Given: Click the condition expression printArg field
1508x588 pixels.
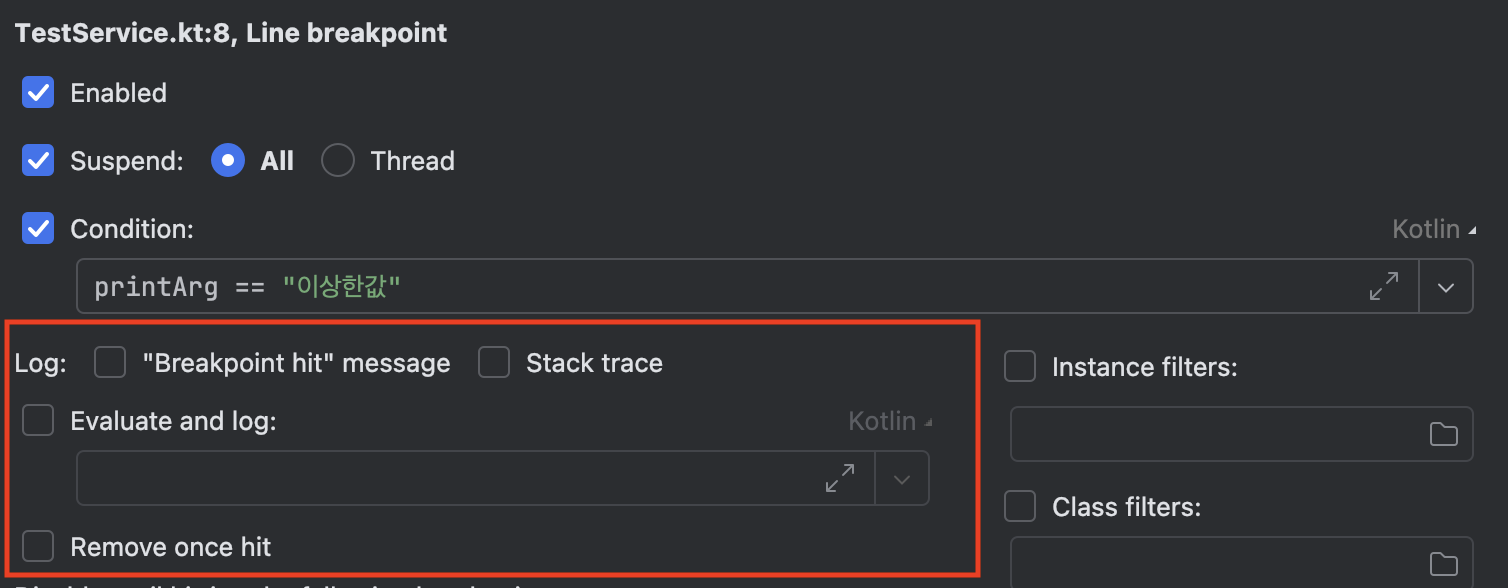Looking at the screenshot, I should [720, 287].
